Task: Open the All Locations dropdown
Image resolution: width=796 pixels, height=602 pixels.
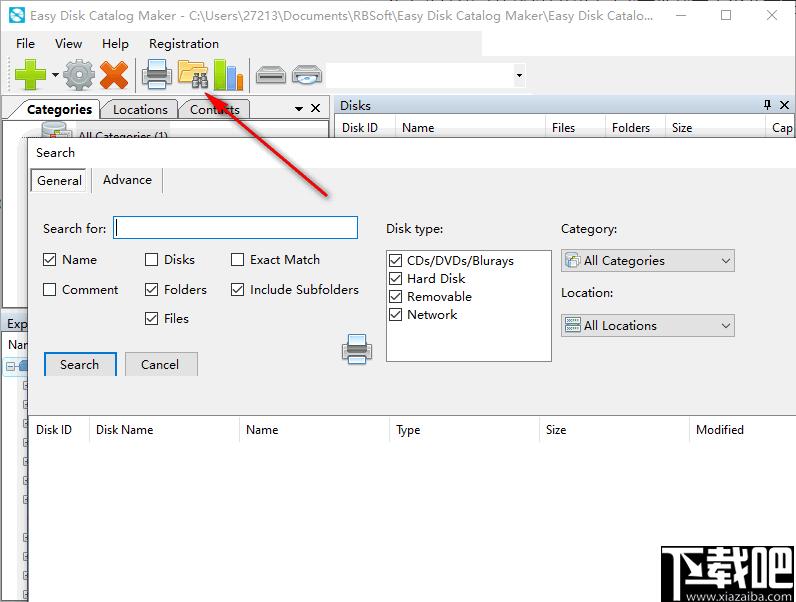Action: (x=647, y=326)
